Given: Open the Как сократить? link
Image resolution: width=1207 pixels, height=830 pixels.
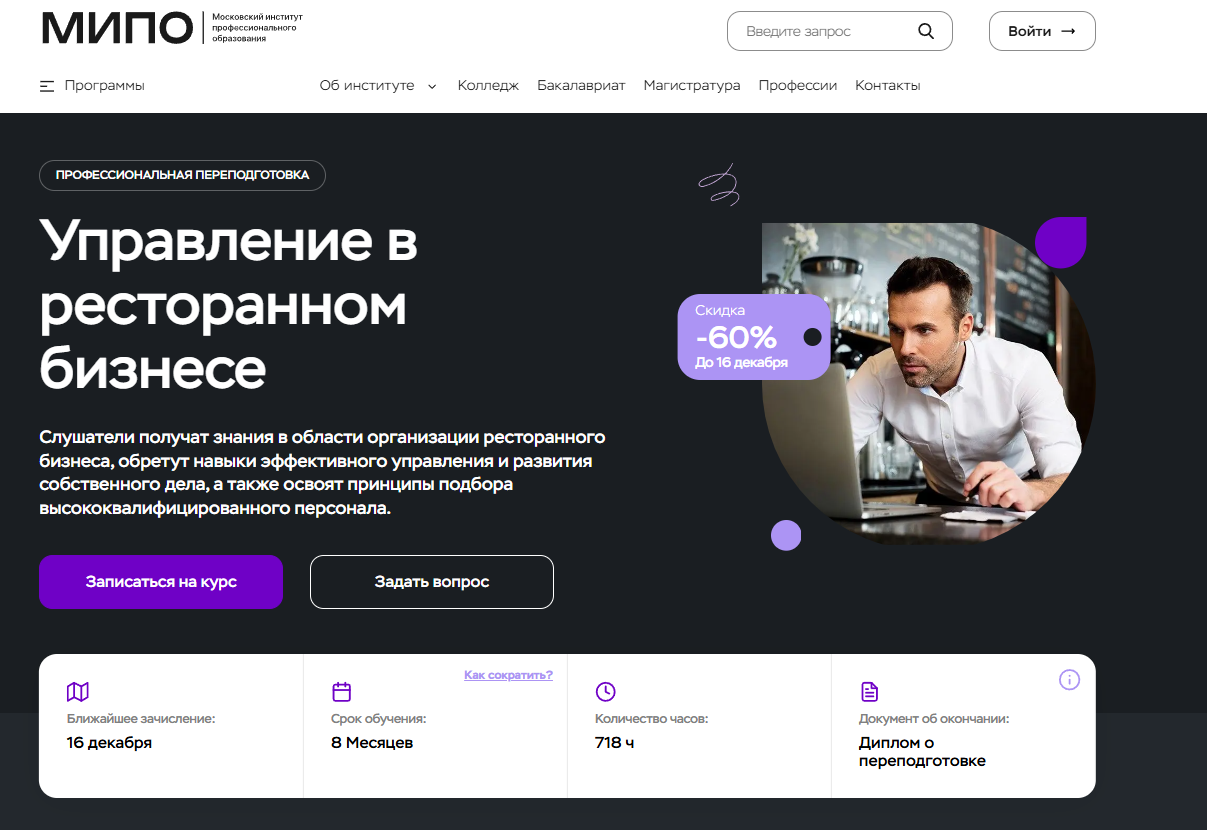Looking at the screenshot, I should coord(508,675).
